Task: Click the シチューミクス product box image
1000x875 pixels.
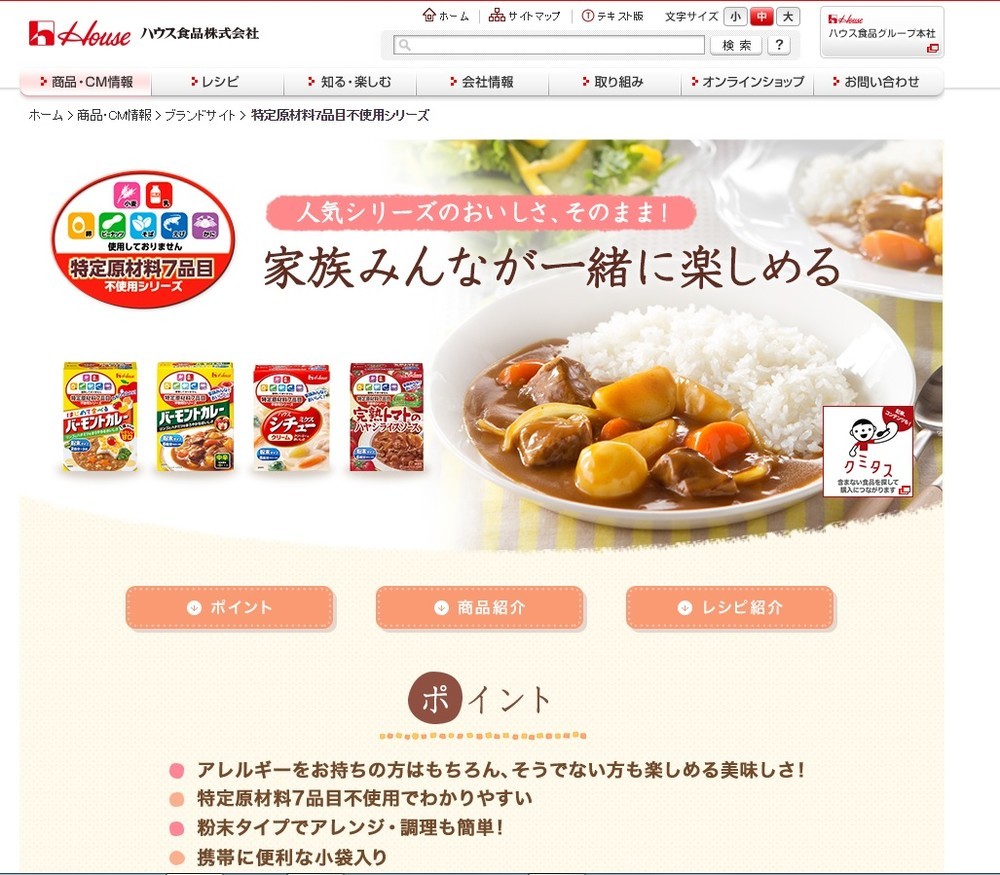Action: (x=291, y=418)
